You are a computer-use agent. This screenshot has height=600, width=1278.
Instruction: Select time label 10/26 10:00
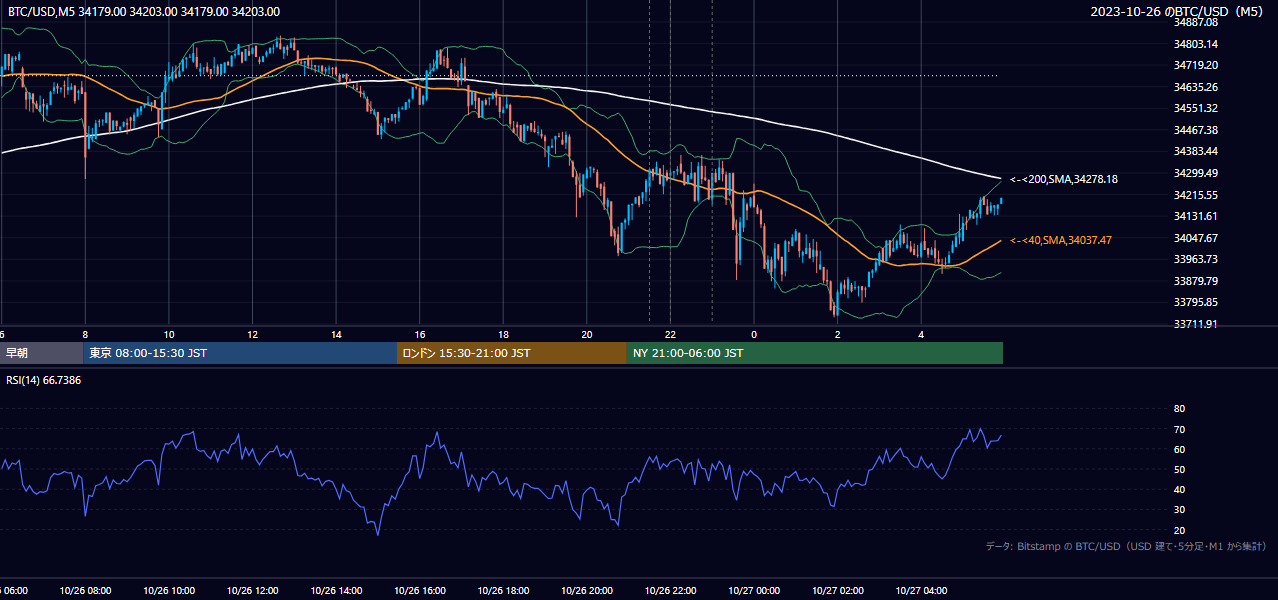(x=169, y=591)
